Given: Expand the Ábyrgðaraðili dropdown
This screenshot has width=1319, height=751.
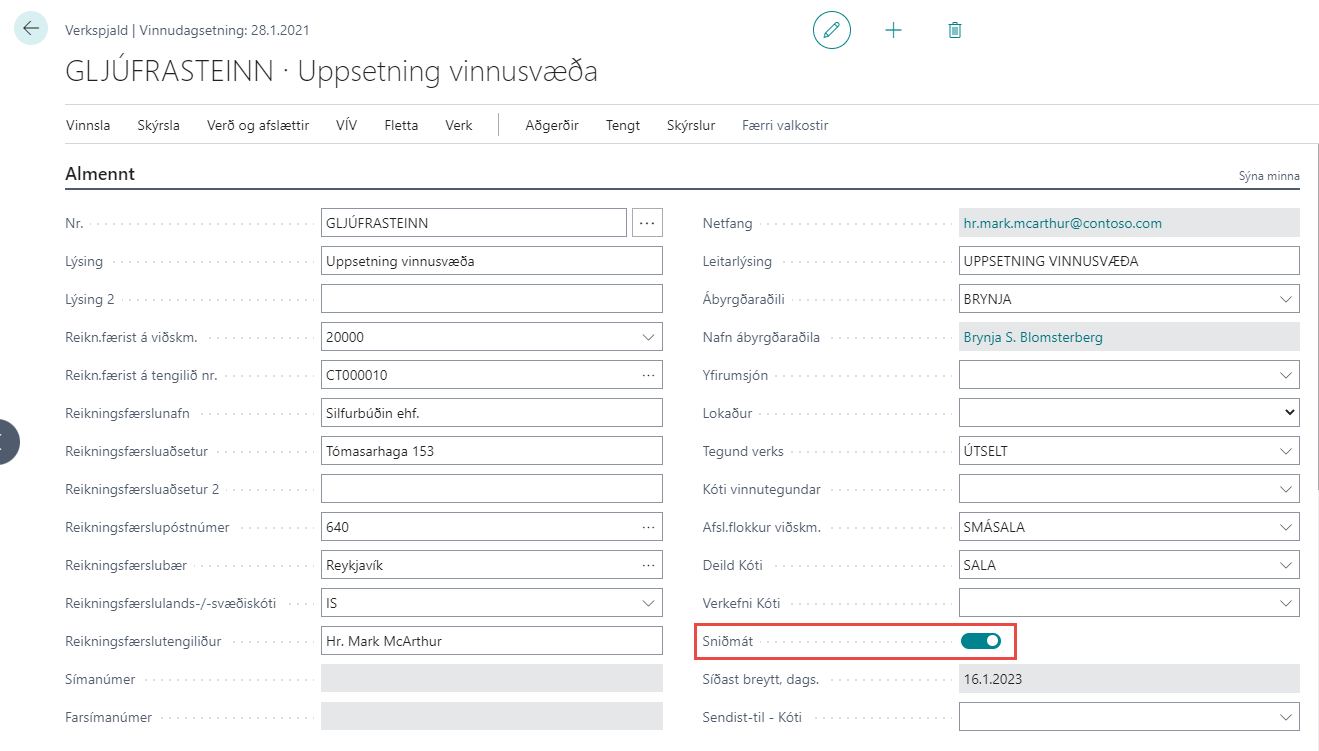Looking at the screenshot, I should [1284, 299].
